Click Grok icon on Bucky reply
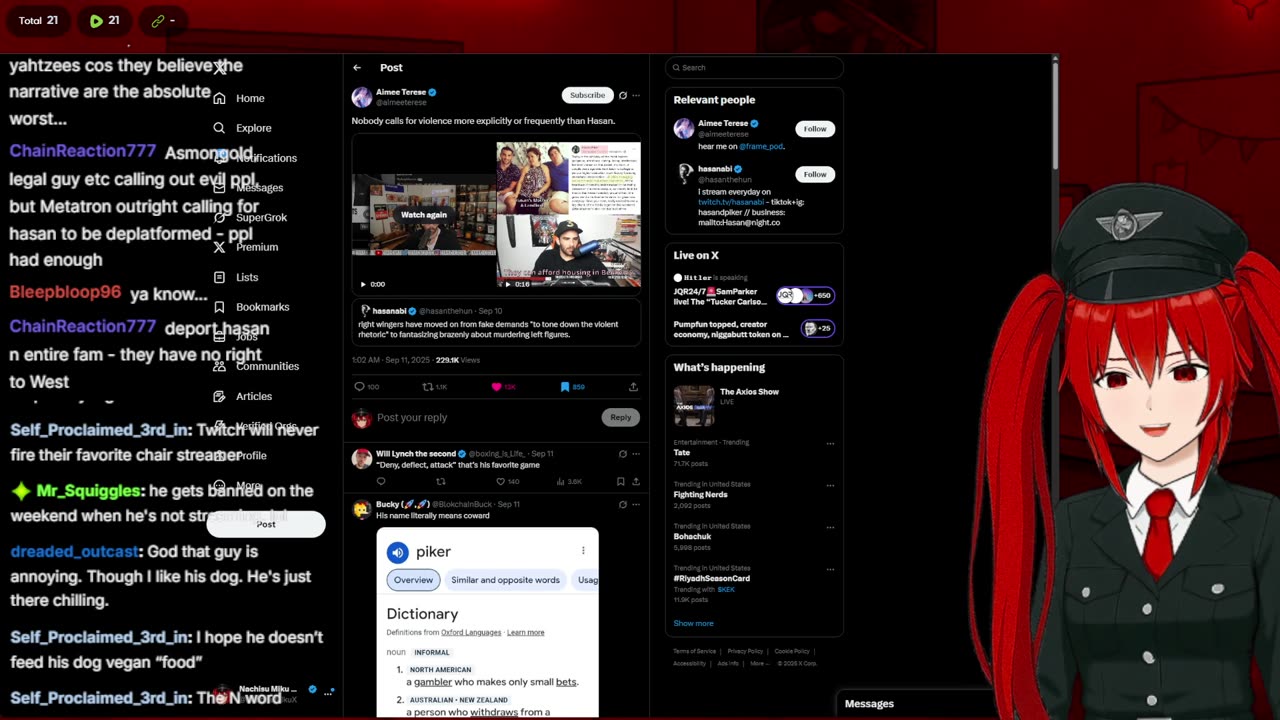1280x720 pixels. click(622, 504)
